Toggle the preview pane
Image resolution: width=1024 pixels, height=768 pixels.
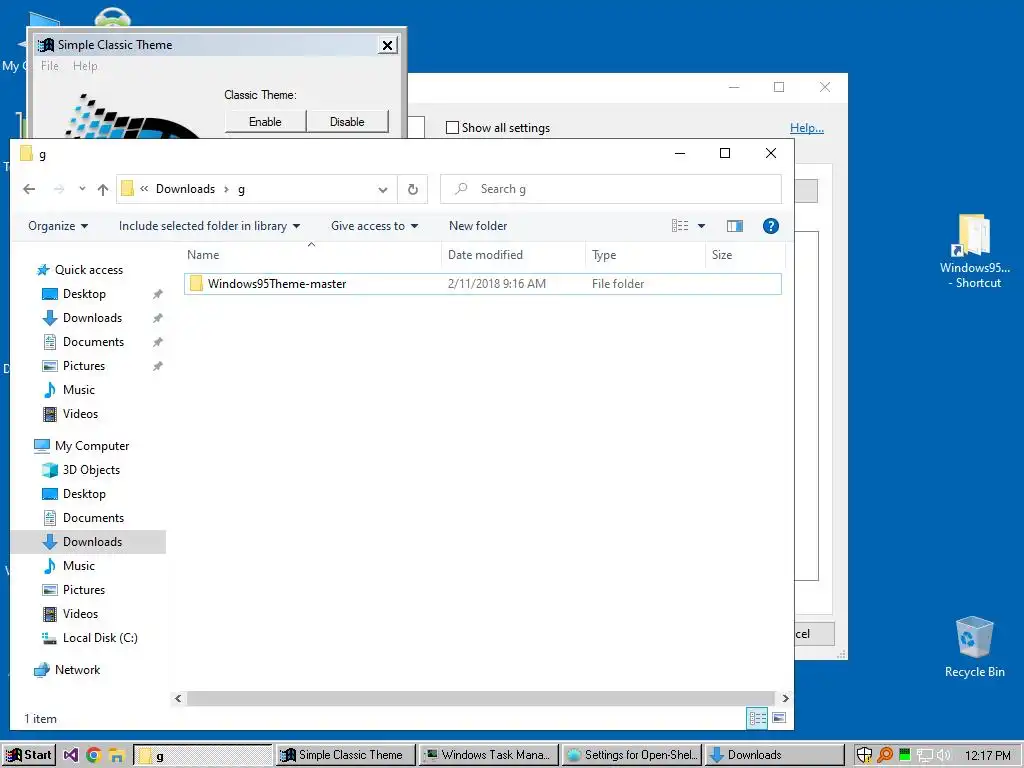point(735,226)
